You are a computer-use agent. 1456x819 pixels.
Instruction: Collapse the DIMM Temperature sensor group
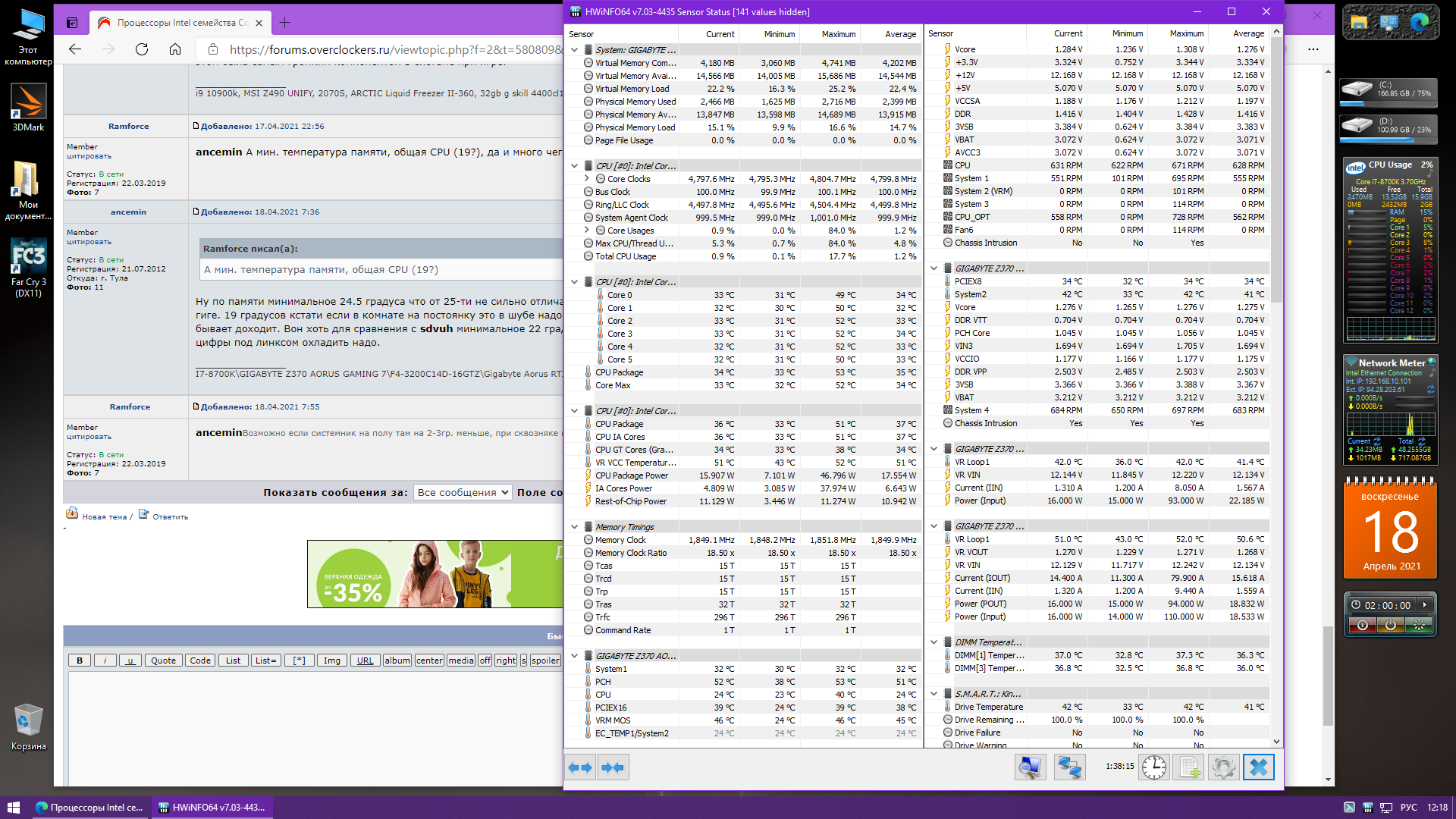coord(934,642)
